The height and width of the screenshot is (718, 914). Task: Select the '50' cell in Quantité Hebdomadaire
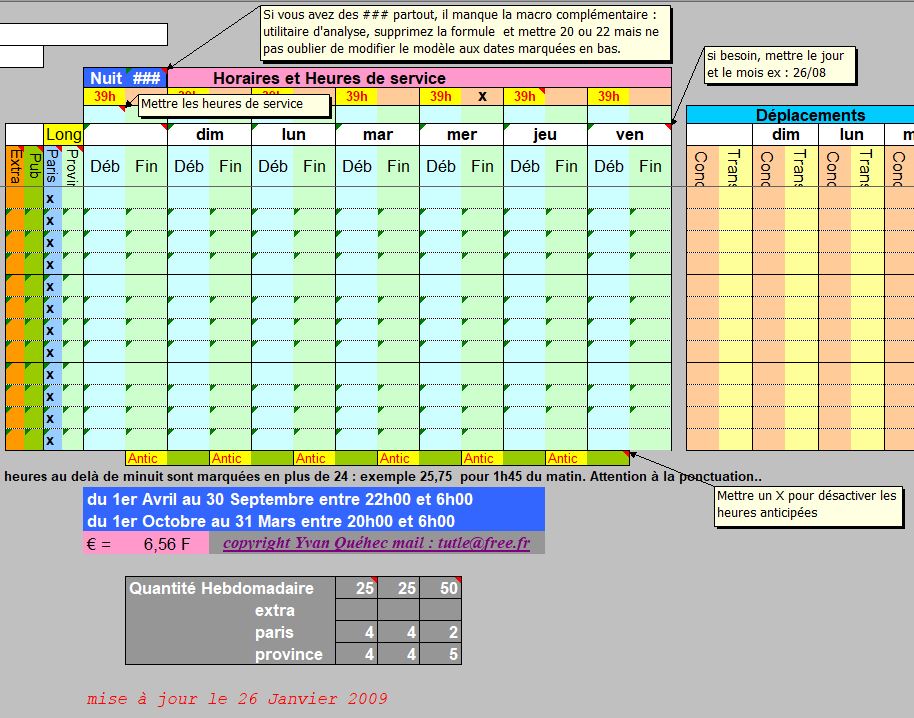tap(441, 588)
